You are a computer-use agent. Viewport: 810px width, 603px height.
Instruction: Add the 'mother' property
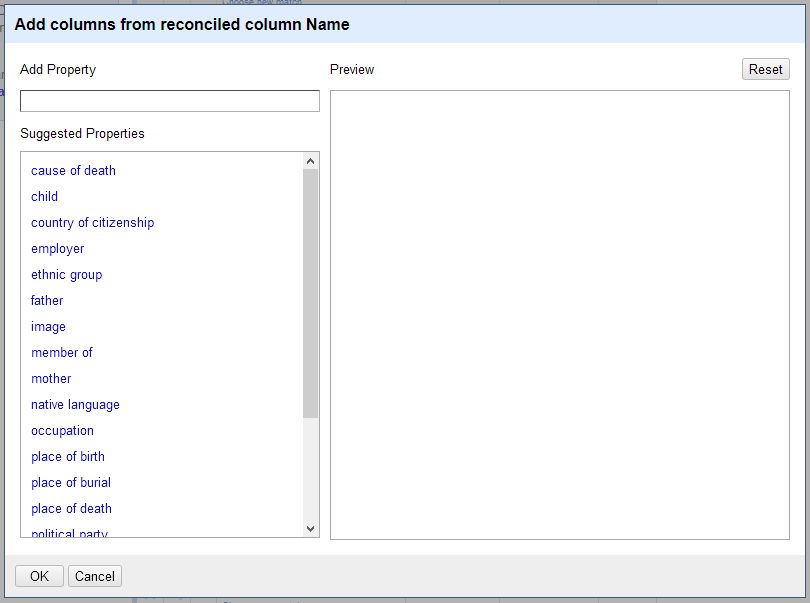[51, 378]
